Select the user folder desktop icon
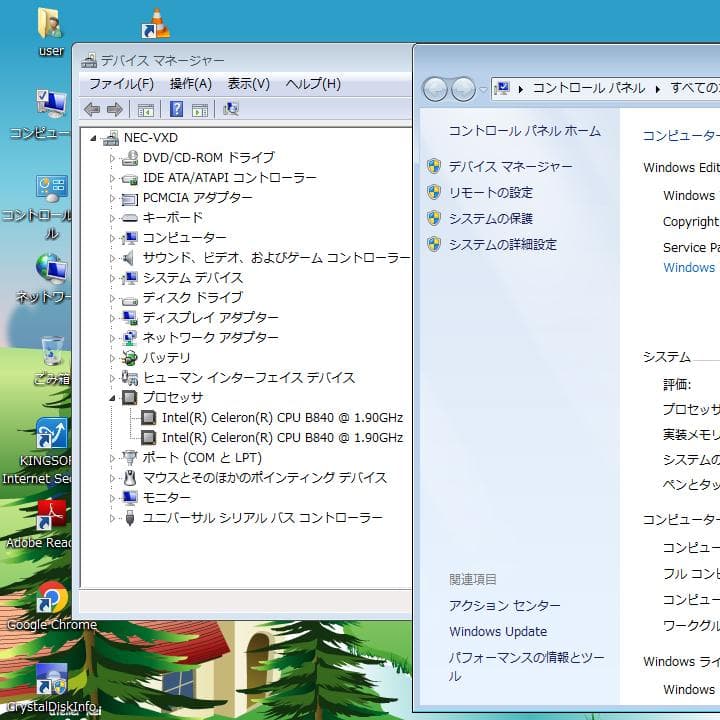Screen dimensions: 720x720 [51, 33]
